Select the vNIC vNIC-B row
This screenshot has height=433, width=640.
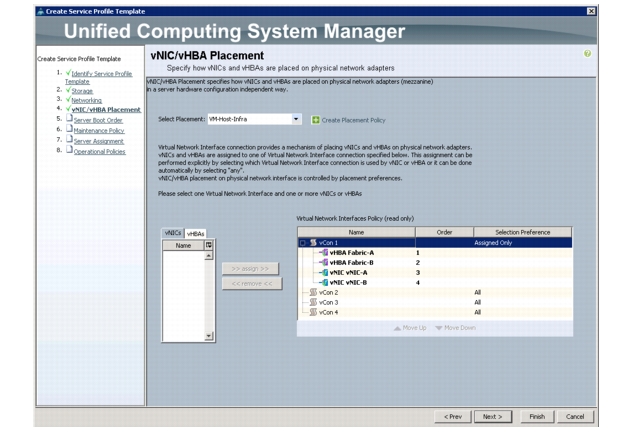(435, 282)
